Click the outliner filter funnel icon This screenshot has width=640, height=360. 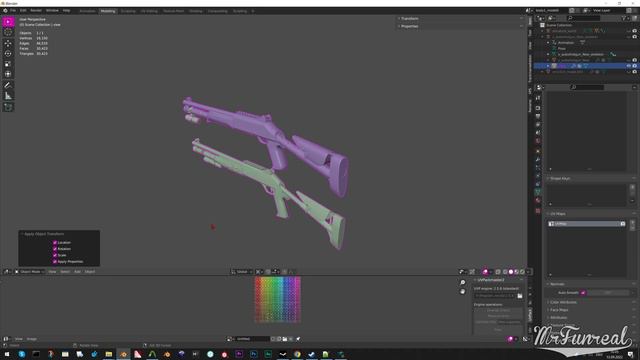pyautogui.click(x=624, y=18)
